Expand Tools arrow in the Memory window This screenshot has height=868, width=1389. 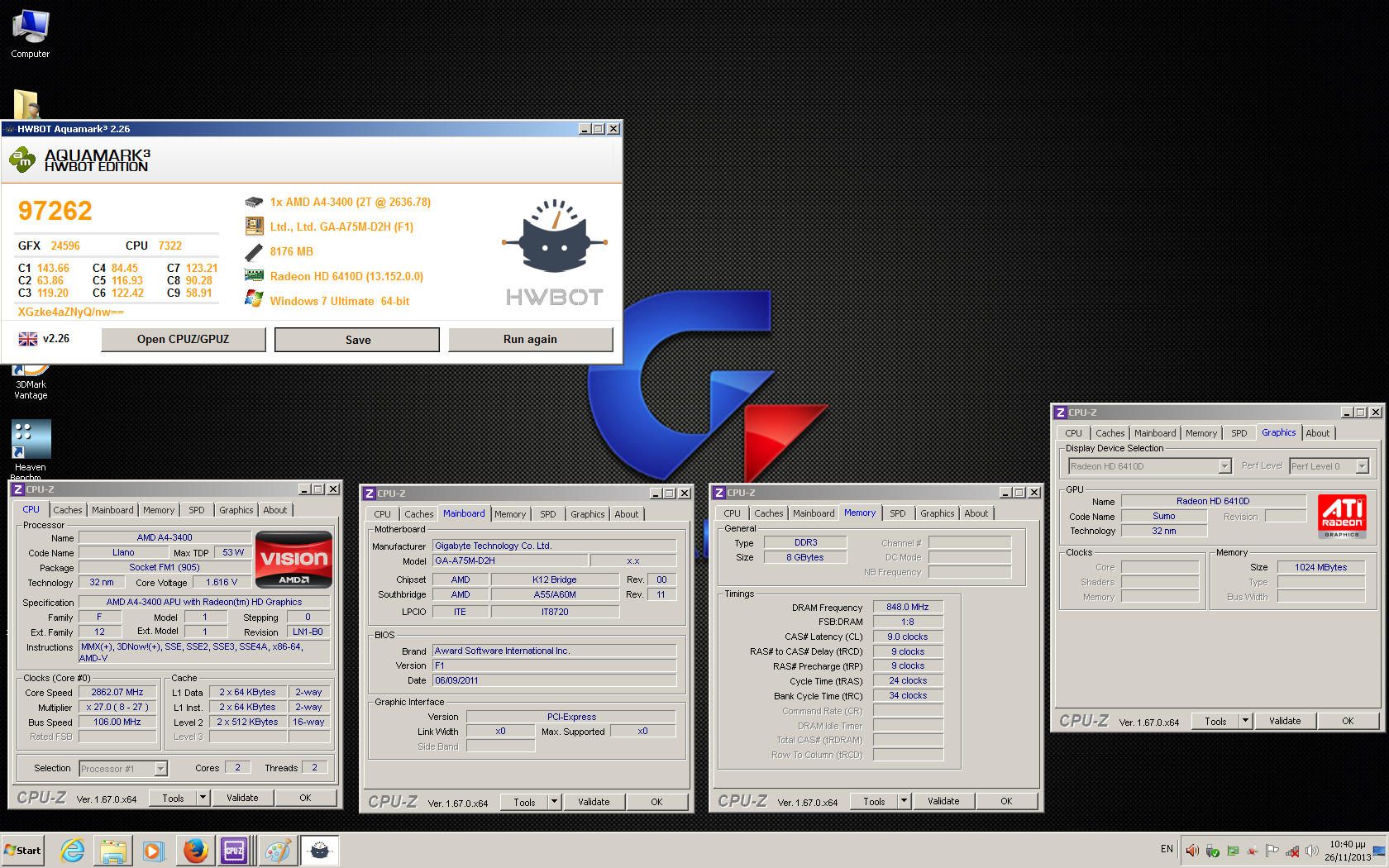coord(904,801)
